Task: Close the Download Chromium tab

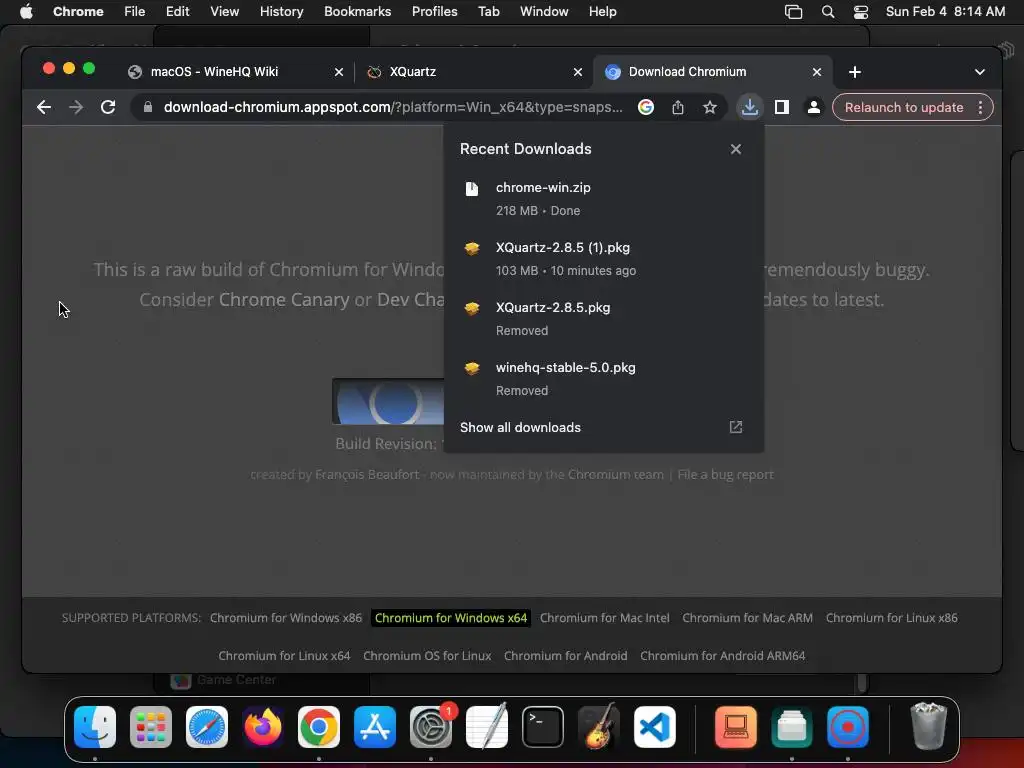Action: point(816,72)
